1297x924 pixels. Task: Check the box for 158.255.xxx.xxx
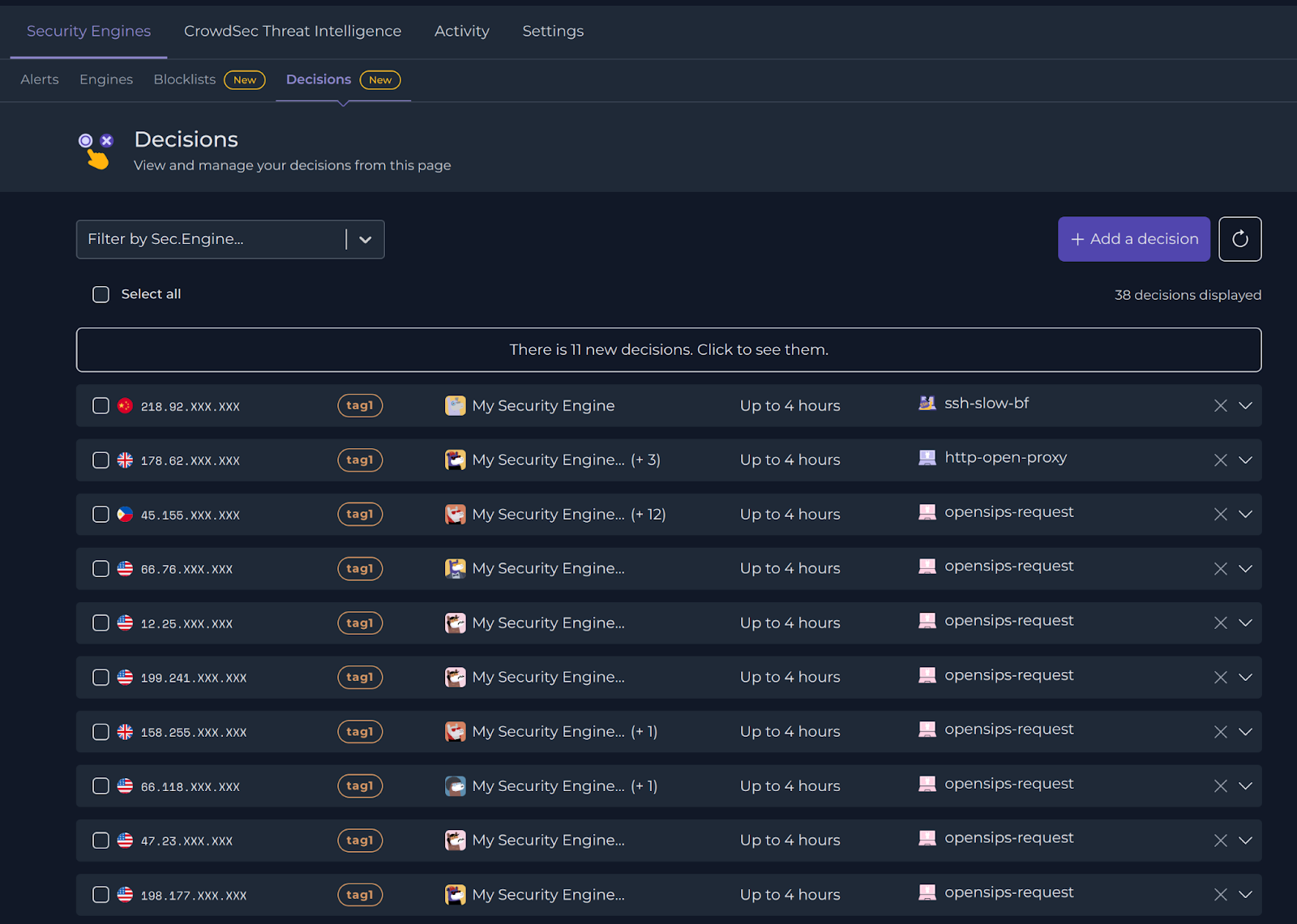pos(101,732)
